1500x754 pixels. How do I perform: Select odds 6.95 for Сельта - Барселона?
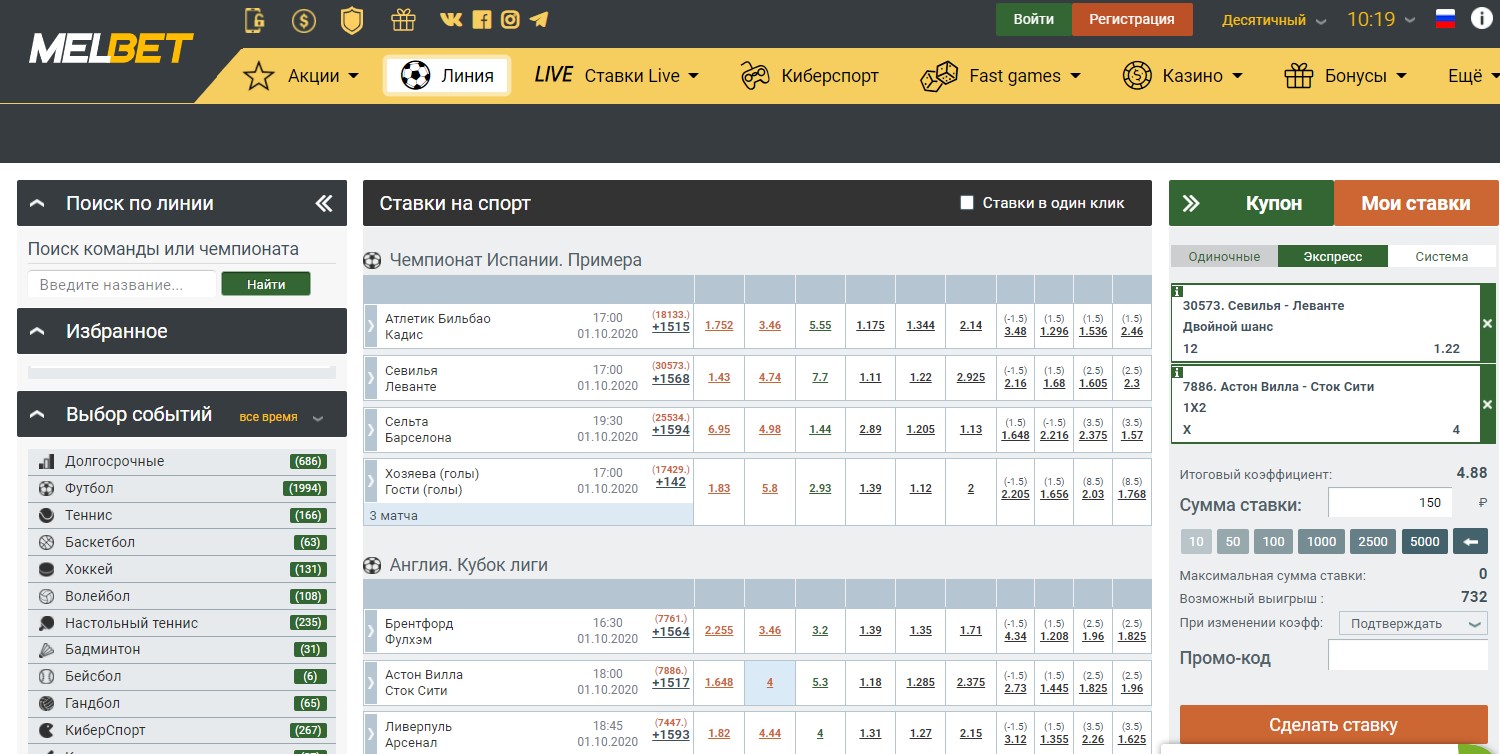pos(719,429)
